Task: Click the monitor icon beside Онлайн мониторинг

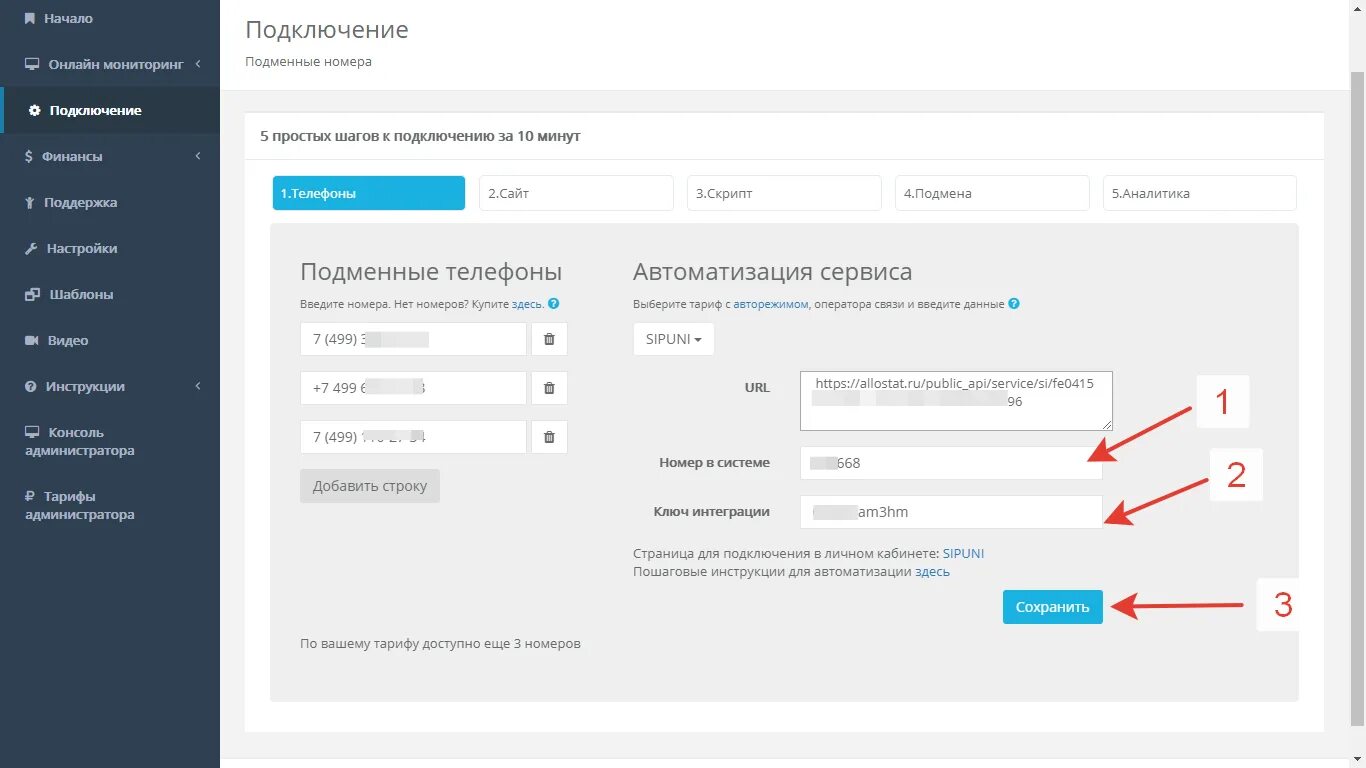Action: click(x=32, y=64)
